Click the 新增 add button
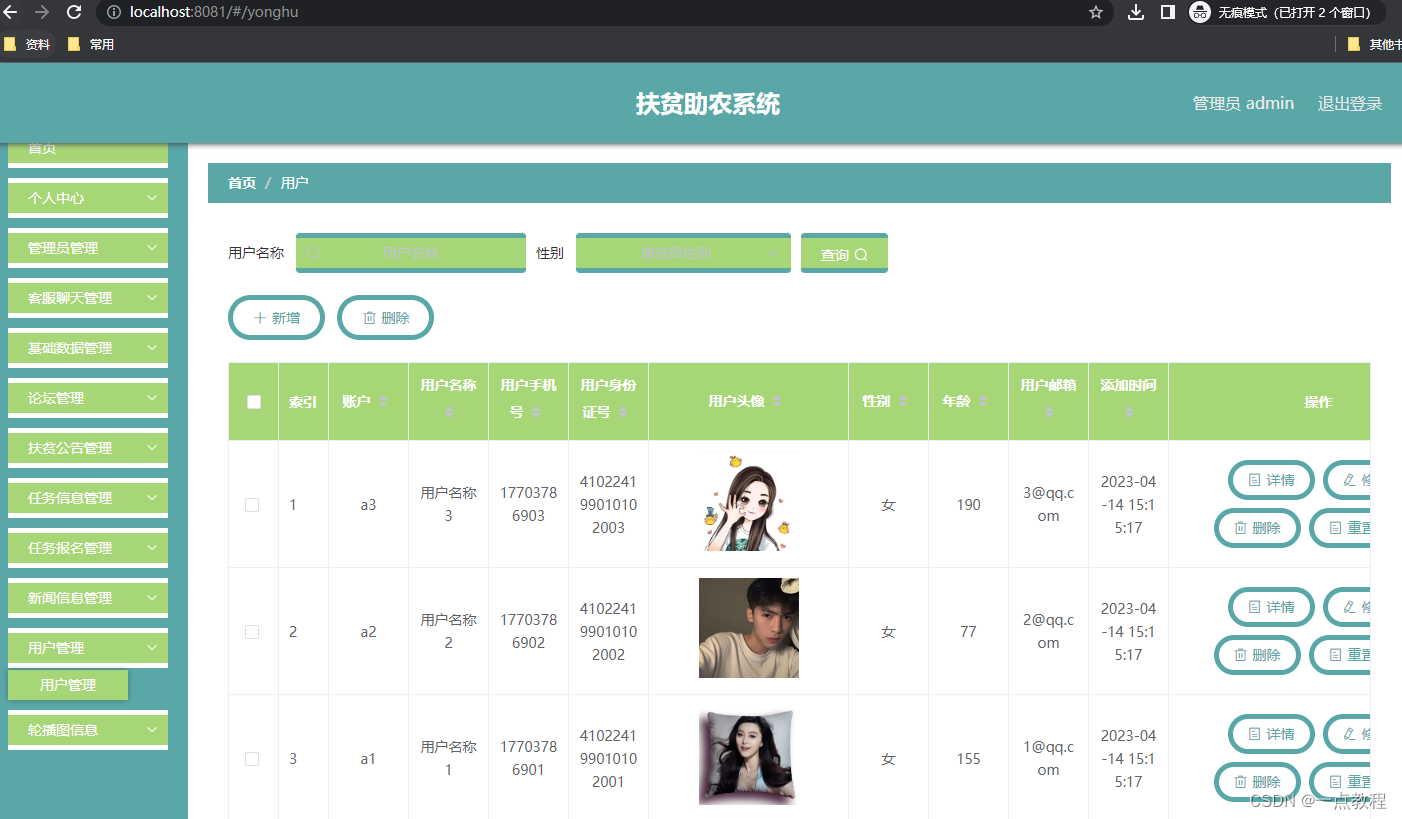1402x819 pixels. pyautogui.click(x=277, y=317)
